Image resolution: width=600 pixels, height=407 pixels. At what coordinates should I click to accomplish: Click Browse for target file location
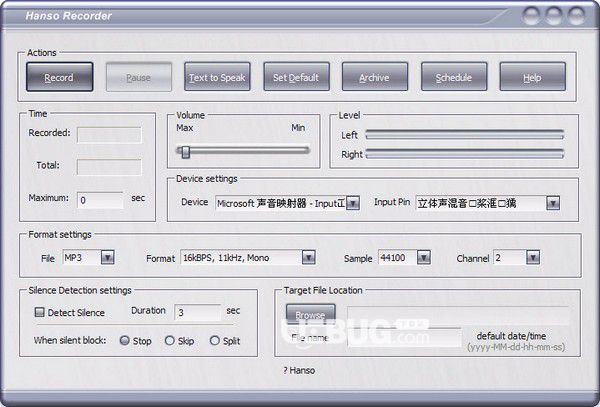point(311,314)
